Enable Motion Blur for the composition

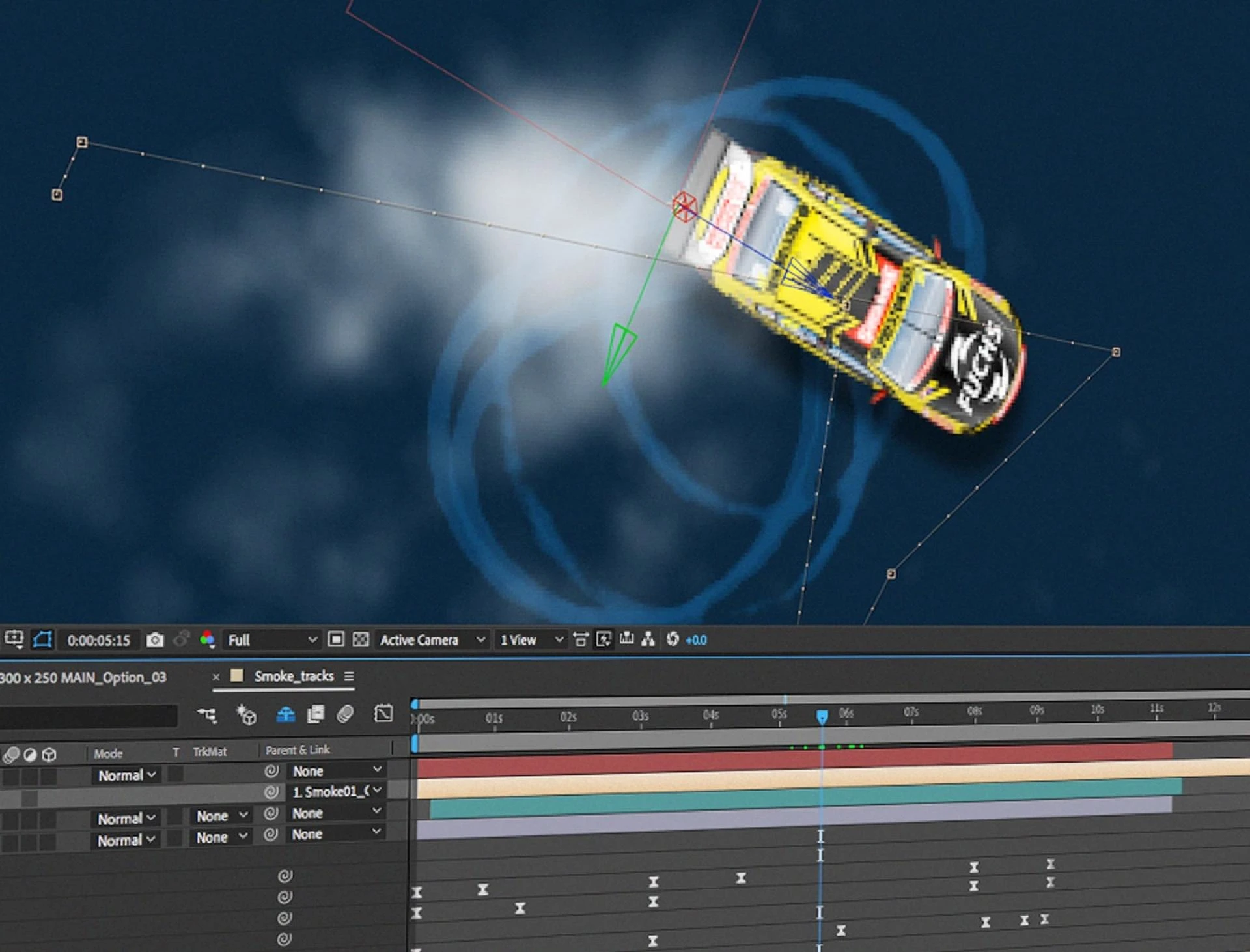coord(346,714)
